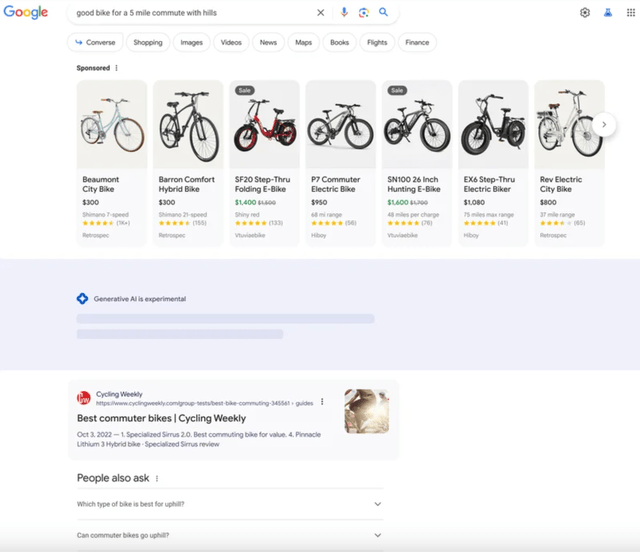Open the EX6 Step-Thru Electric Bike image
Viewport: 640px width, 552px height.
pos(493,125)
